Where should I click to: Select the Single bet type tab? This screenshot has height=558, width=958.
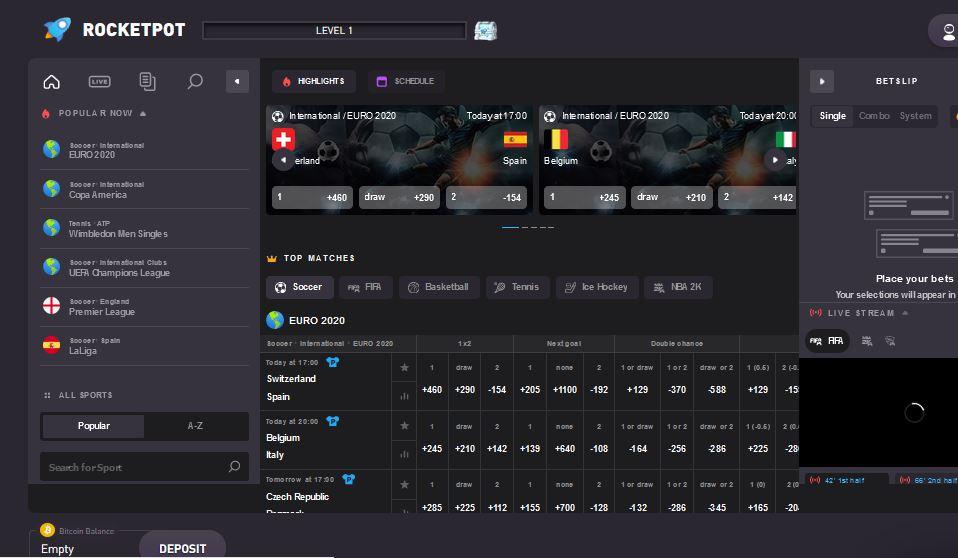[833, 116]
